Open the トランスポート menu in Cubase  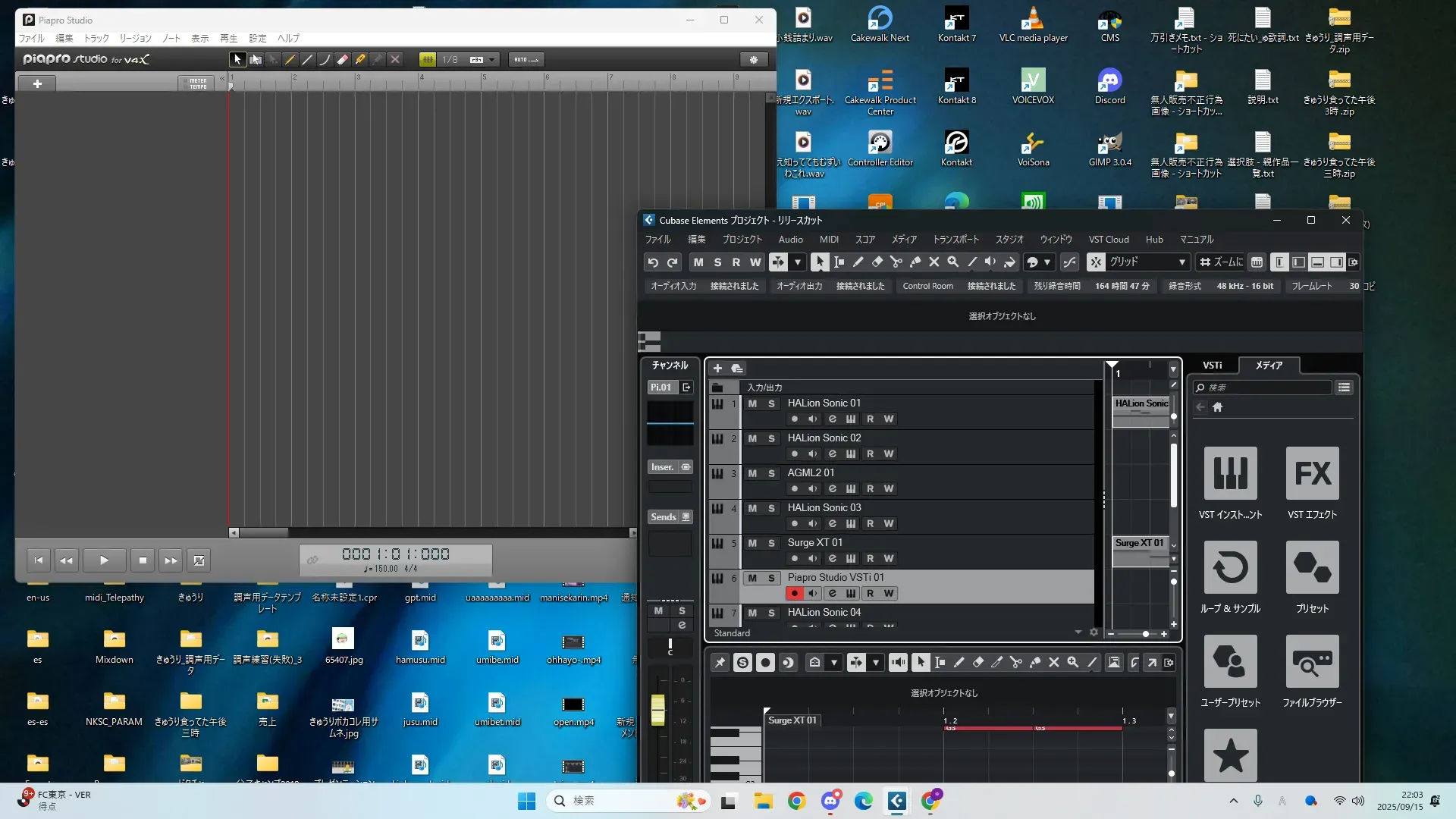tap(955, 239)
